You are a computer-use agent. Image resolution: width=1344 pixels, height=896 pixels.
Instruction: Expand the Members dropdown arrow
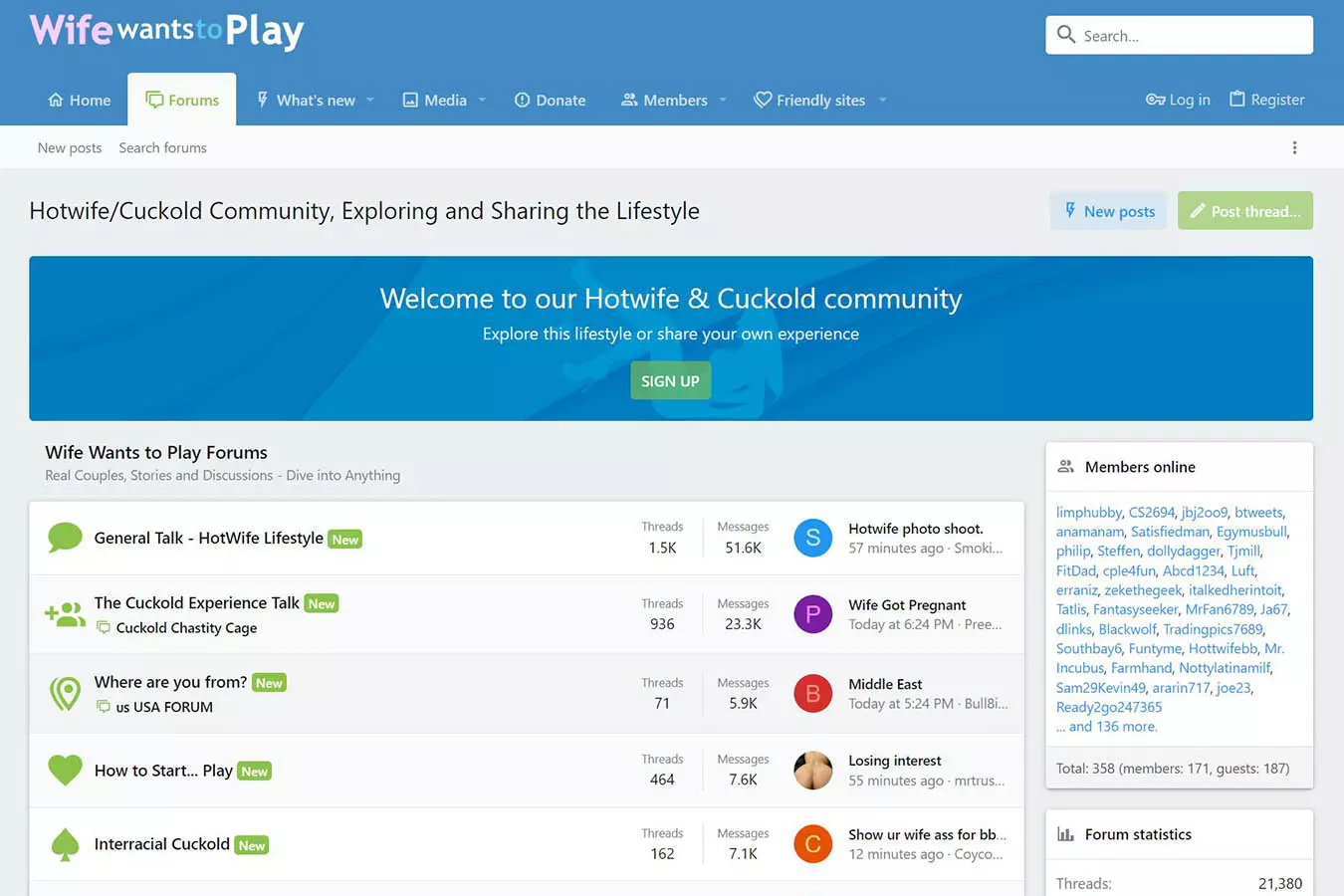723,100
